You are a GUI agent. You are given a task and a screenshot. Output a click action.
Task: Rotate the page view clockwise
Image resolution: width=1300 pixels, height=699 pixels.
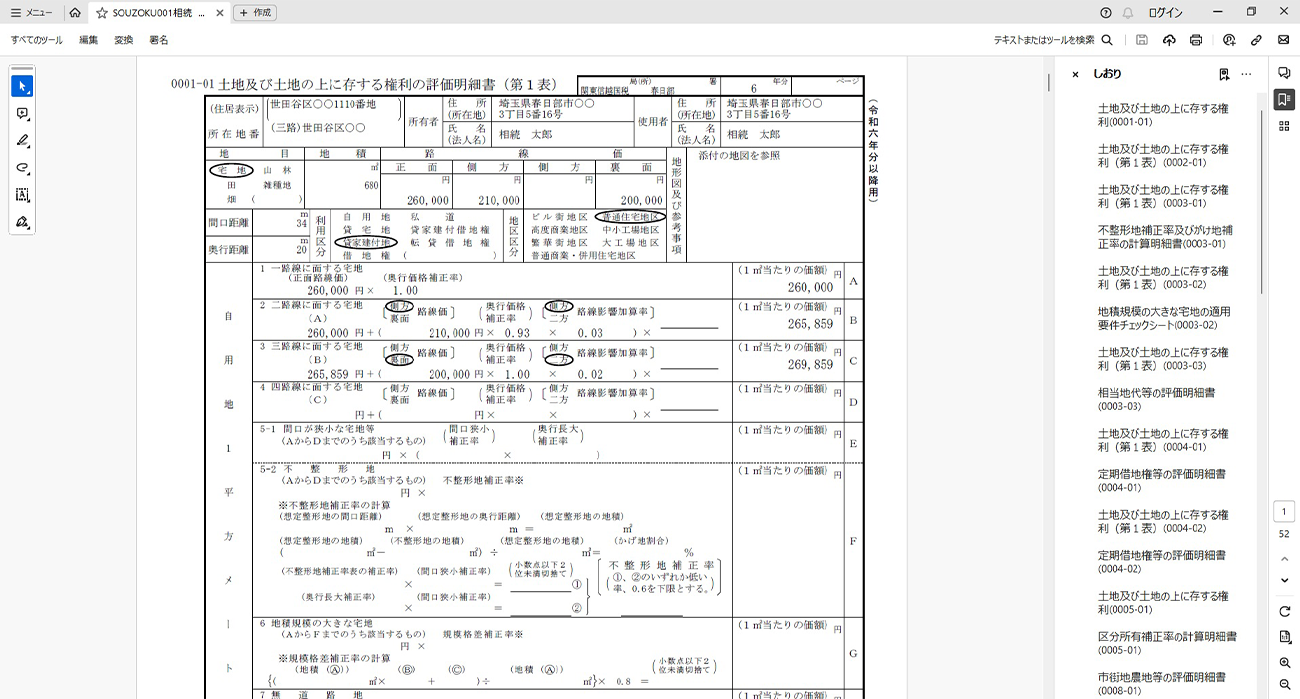click(x=1285, y=611)
